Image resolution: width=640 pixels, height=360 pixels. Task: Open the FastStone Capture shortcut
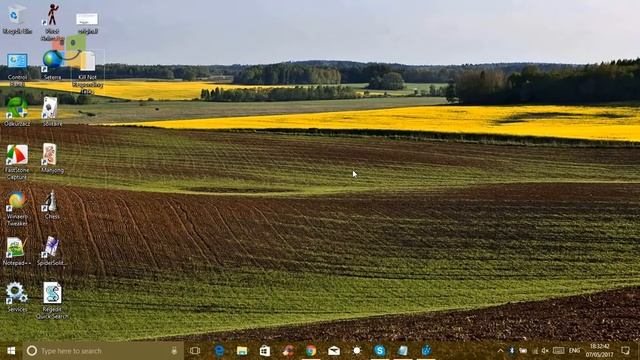(x=17, y=162)
